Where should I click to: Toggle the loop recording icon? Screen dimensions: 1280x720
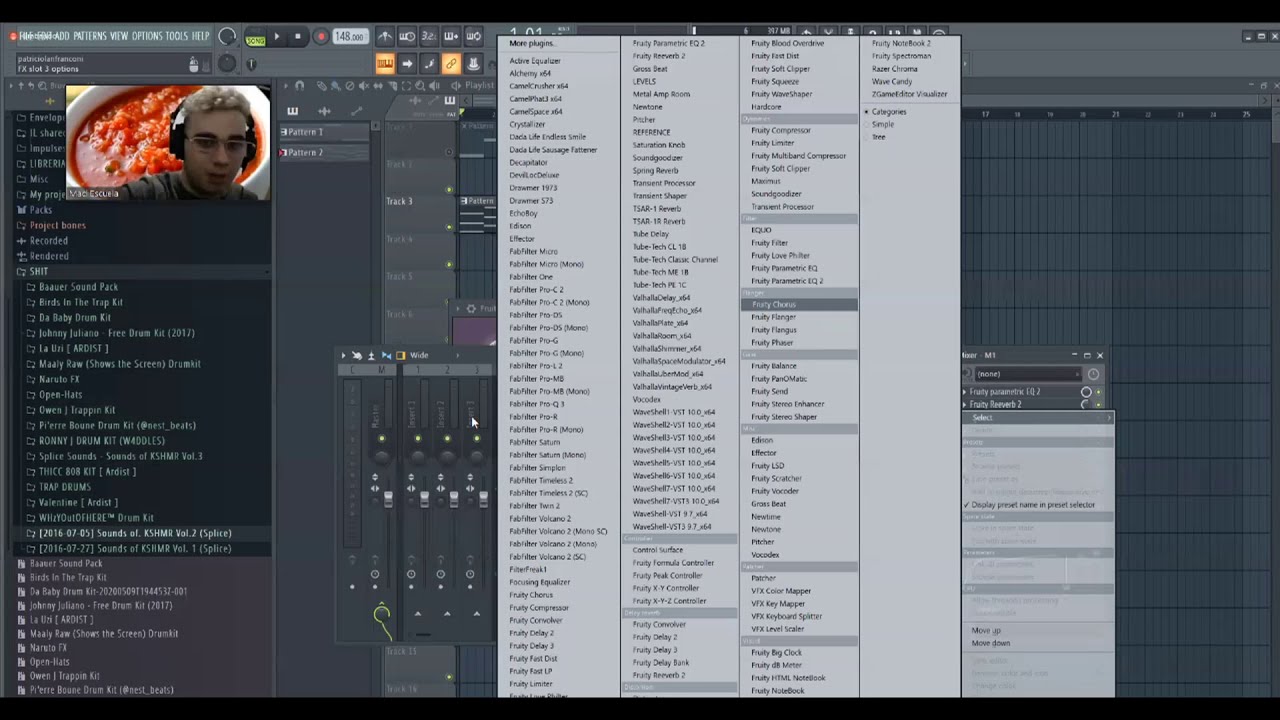tap(473, 37)
